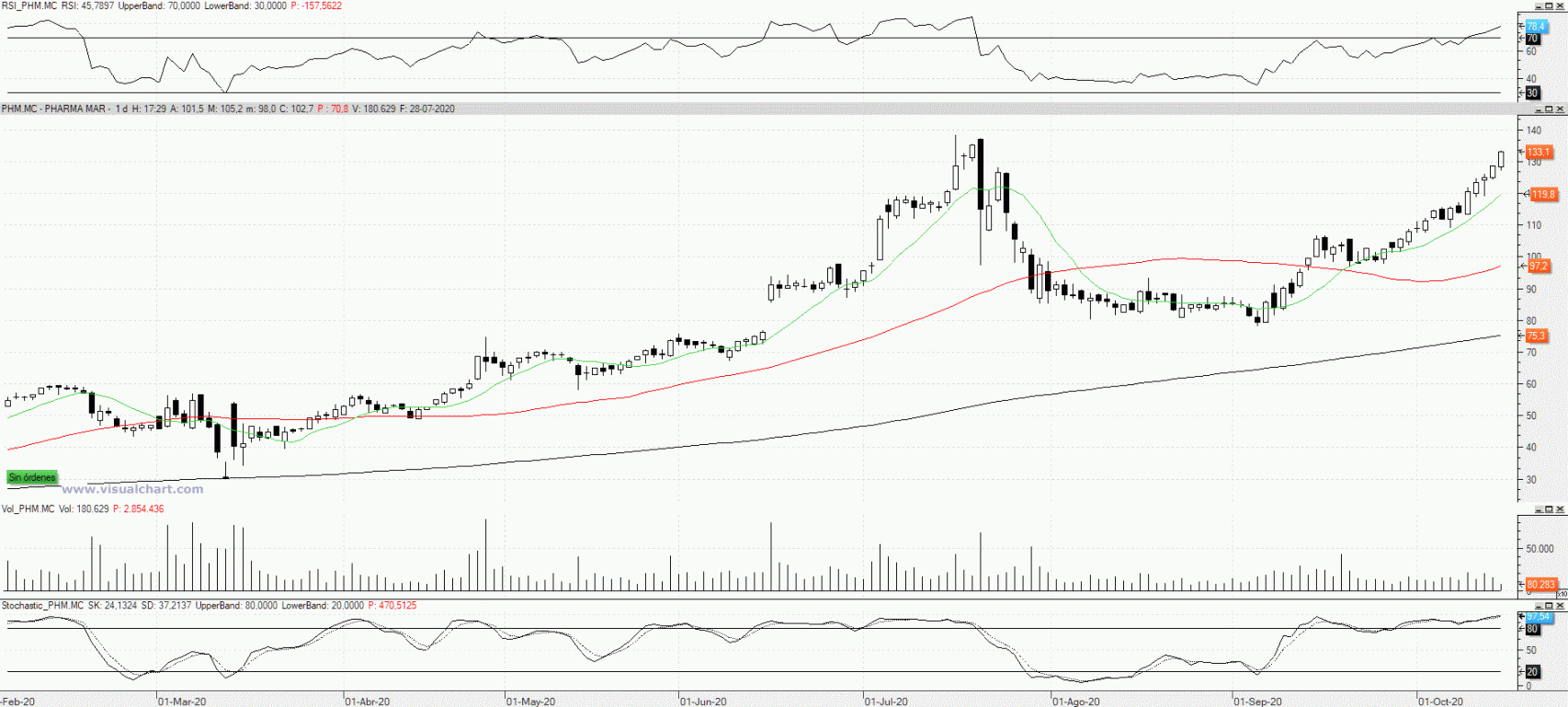This screenshot has height=707, width=1568.
Task: Open the www.visualchart.com watermark link
Action: pyautogui.click(x=132, y=490)
